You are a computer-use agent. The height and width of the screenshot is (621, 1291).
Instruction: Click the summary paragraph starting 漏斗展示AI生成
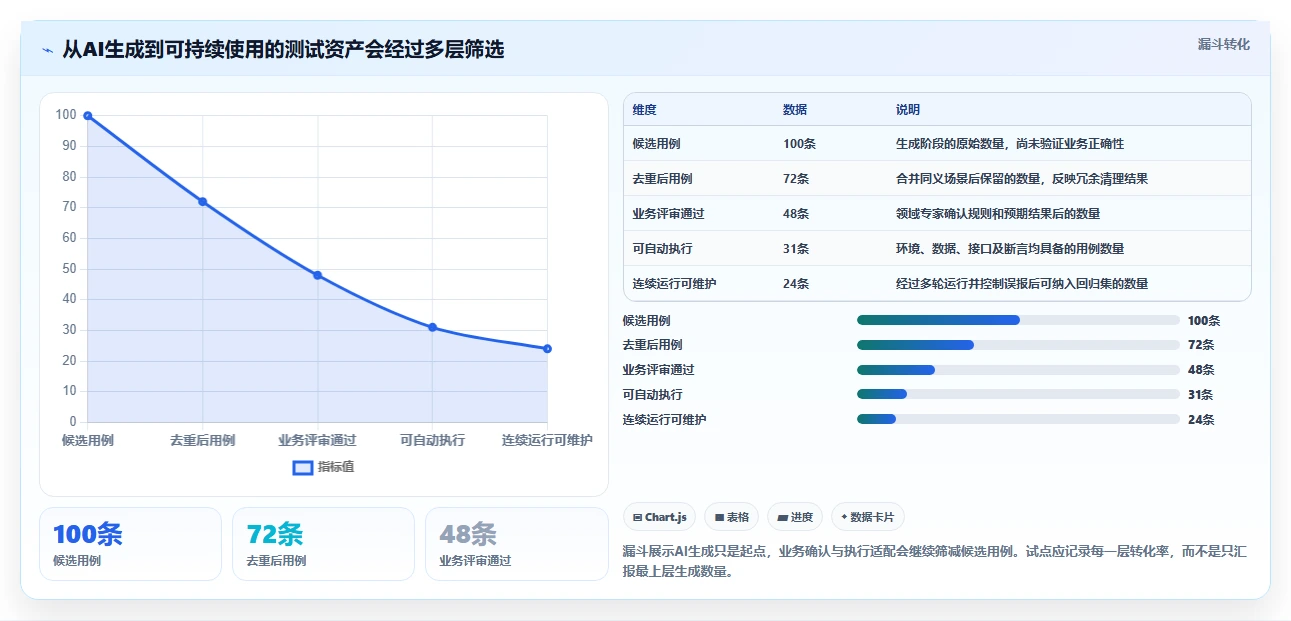[x=934, y=562]
